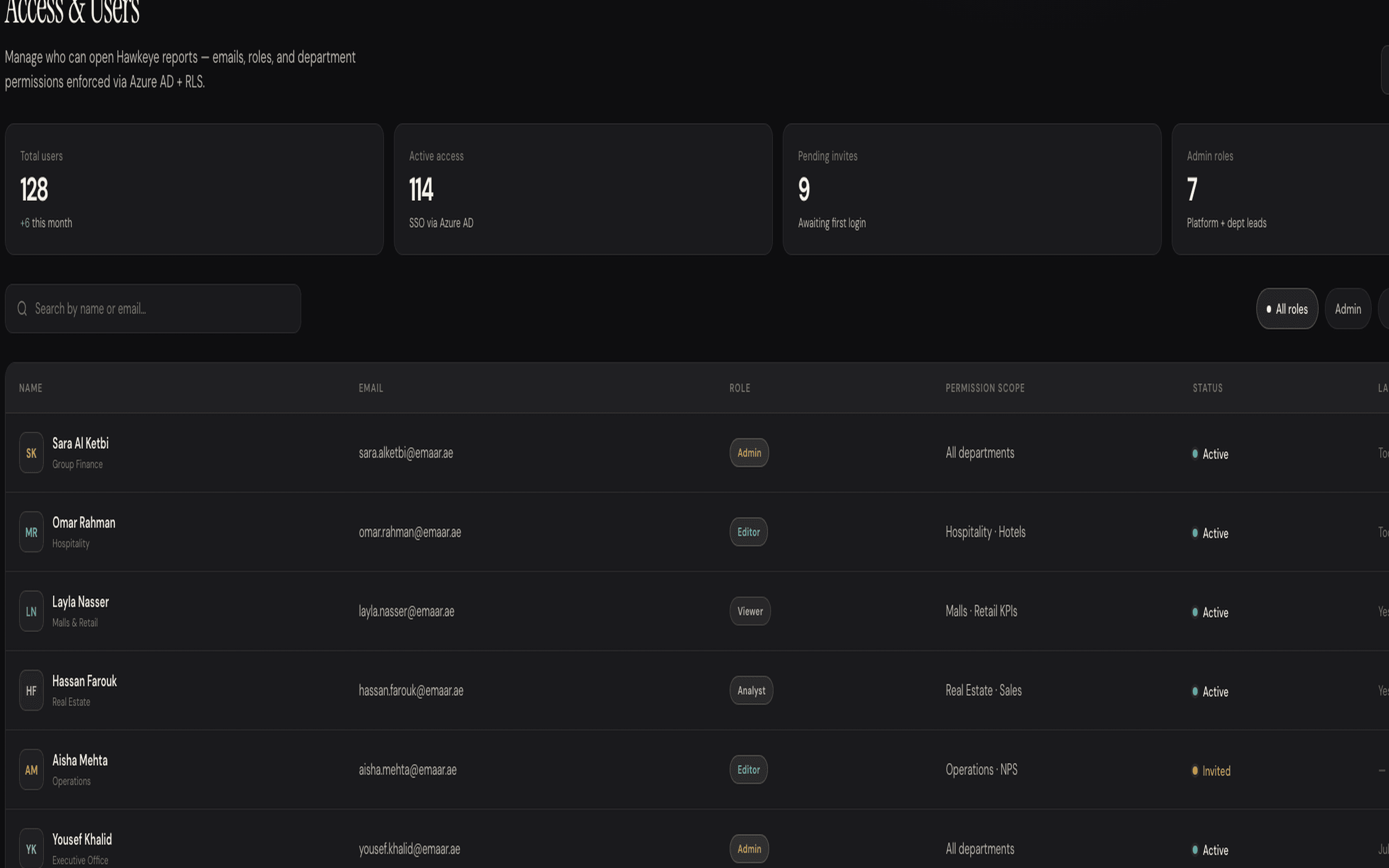The image size is (1389, 868).
Task: Open the Editor role badge for Omar Rahman
Action: (749, 532)
